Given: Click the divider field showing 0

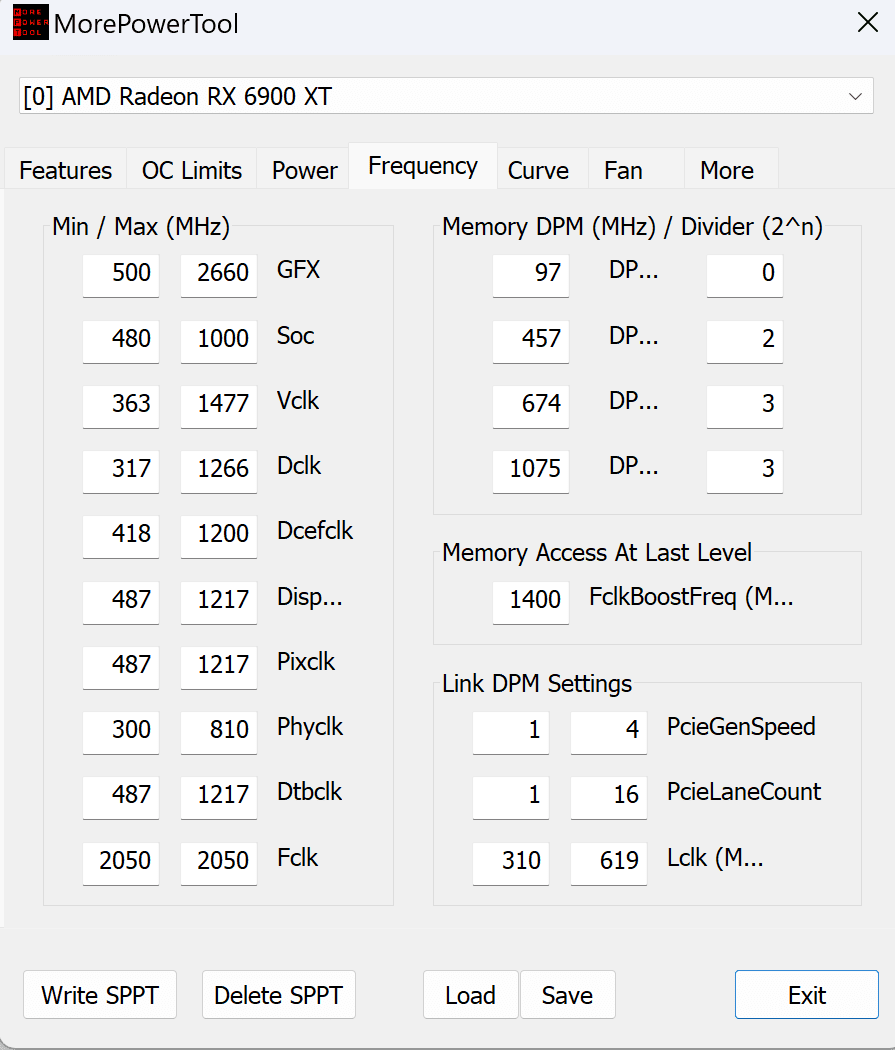Looking at the screenshot, I should (x=745, y=275).
